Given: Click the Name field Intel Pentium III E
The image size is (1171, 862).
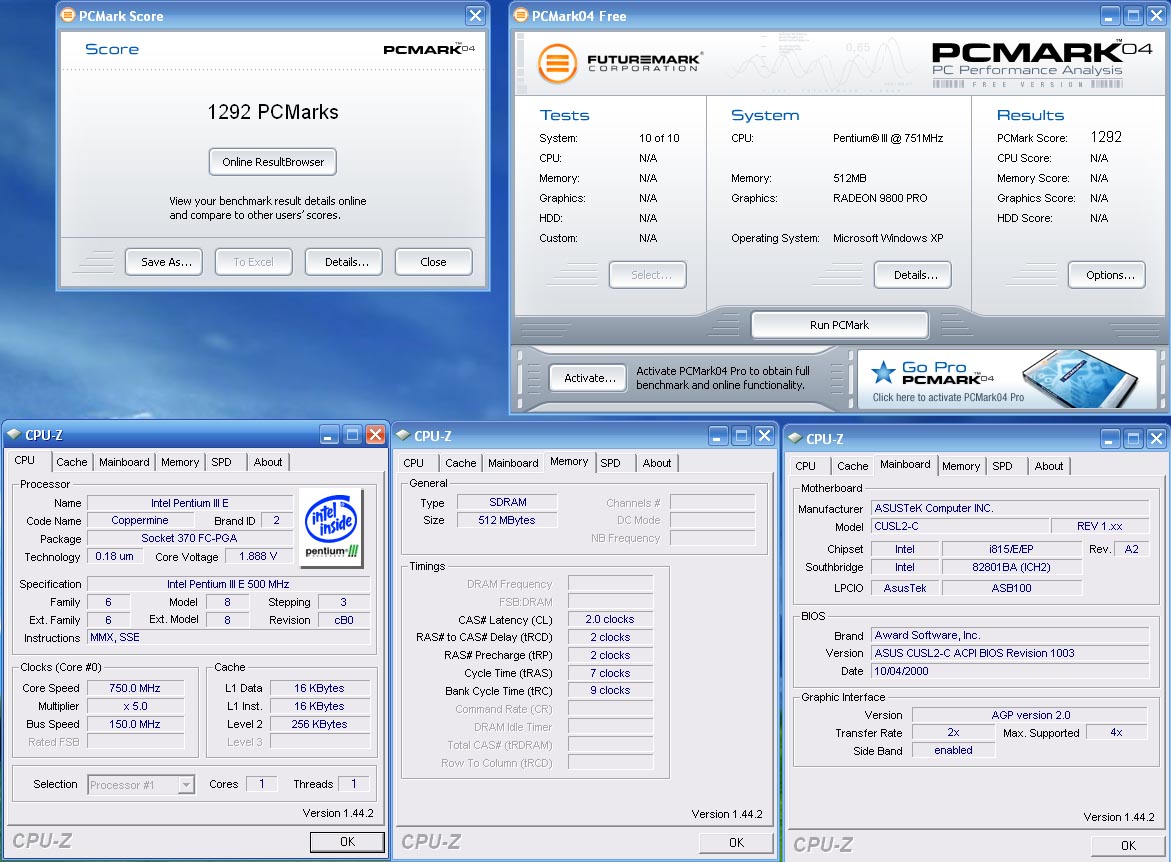Looking at the screenshot, I should 190,503.
